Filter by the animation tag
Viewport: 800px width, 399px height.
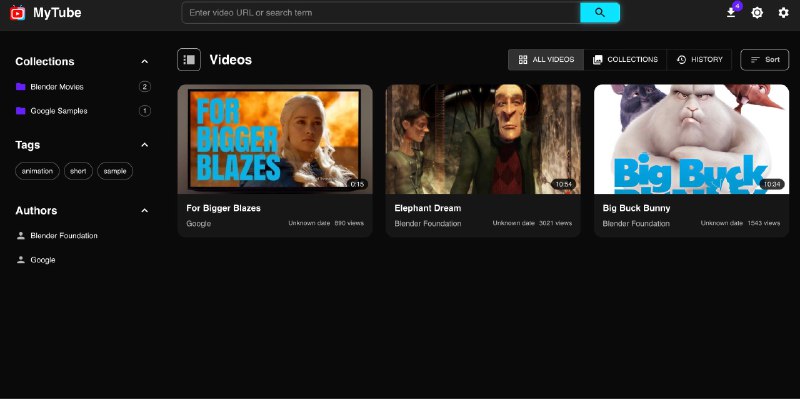tap(37, 171)
